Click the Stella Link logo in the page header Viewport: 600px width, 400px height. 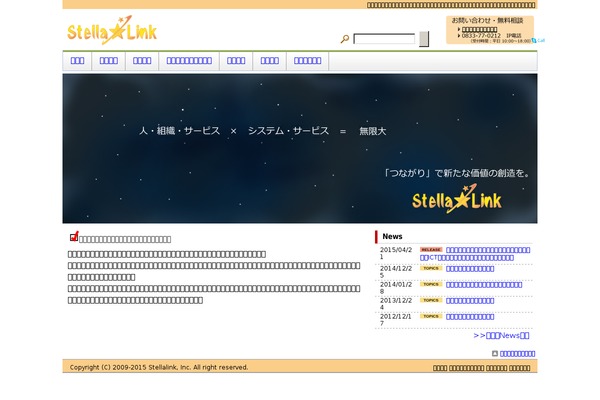[112, 30]
